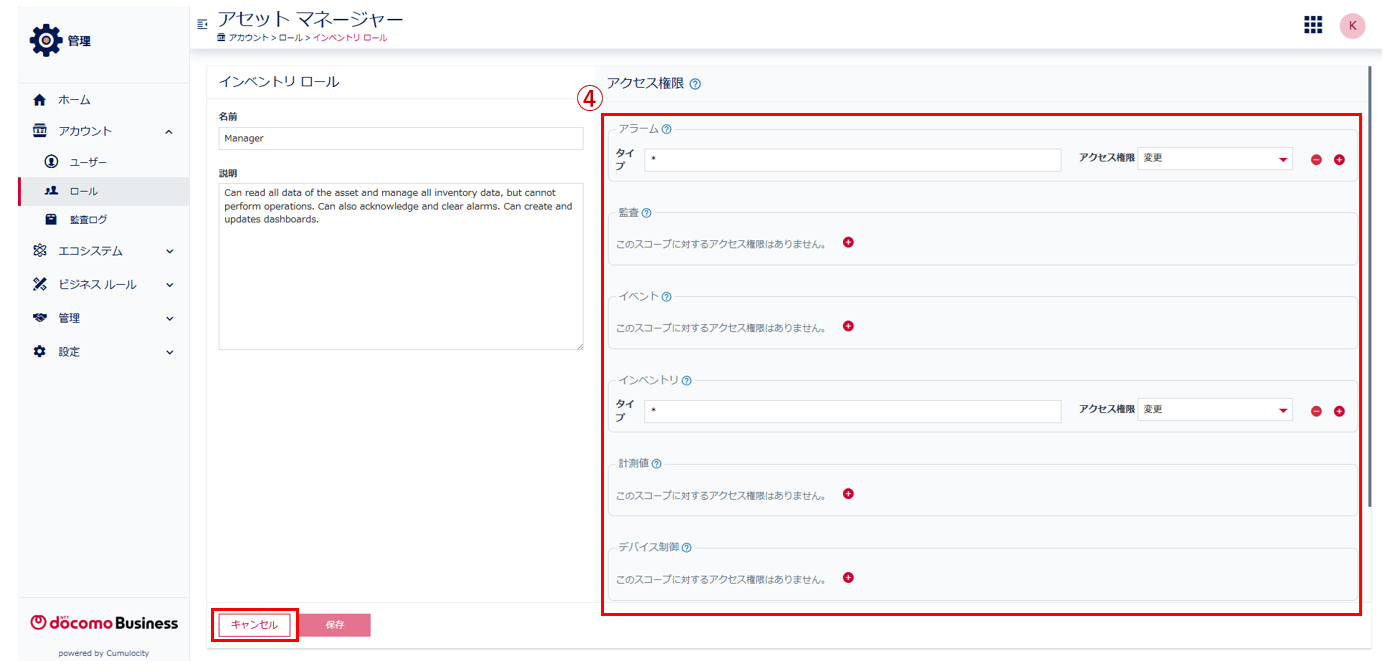Remove the インベントリ permission with minus icon
The image size is (1388, 671).
coord(1316,411)
